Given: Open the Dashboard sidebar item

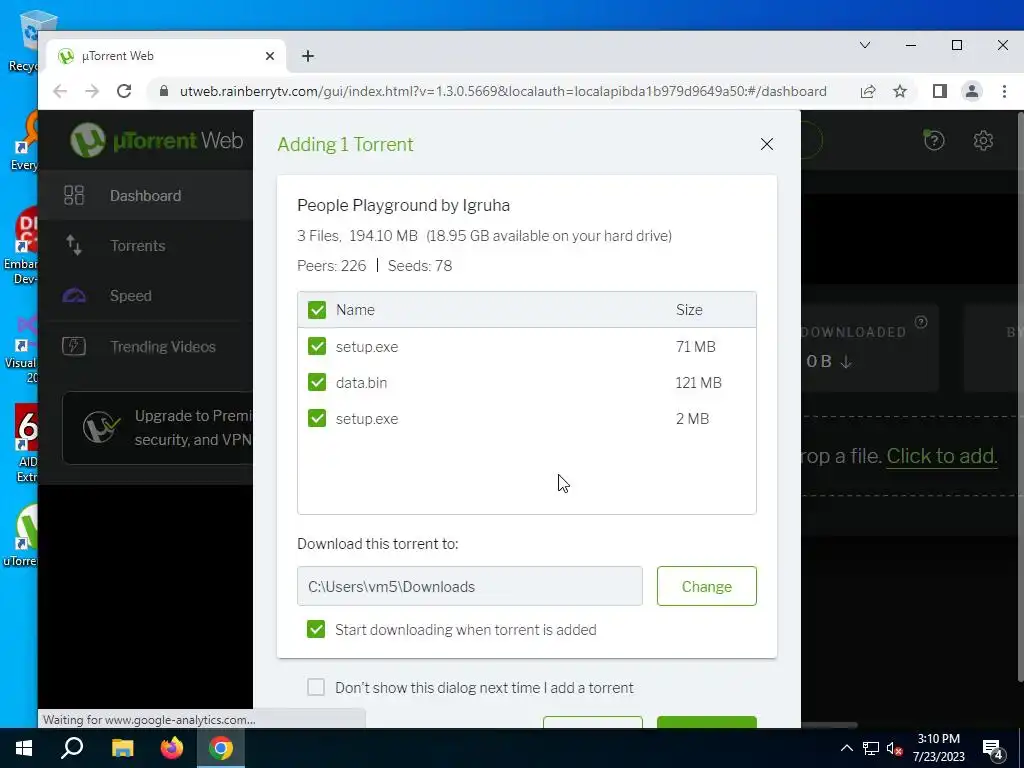Looking at the screenshot, I should 145,195.
